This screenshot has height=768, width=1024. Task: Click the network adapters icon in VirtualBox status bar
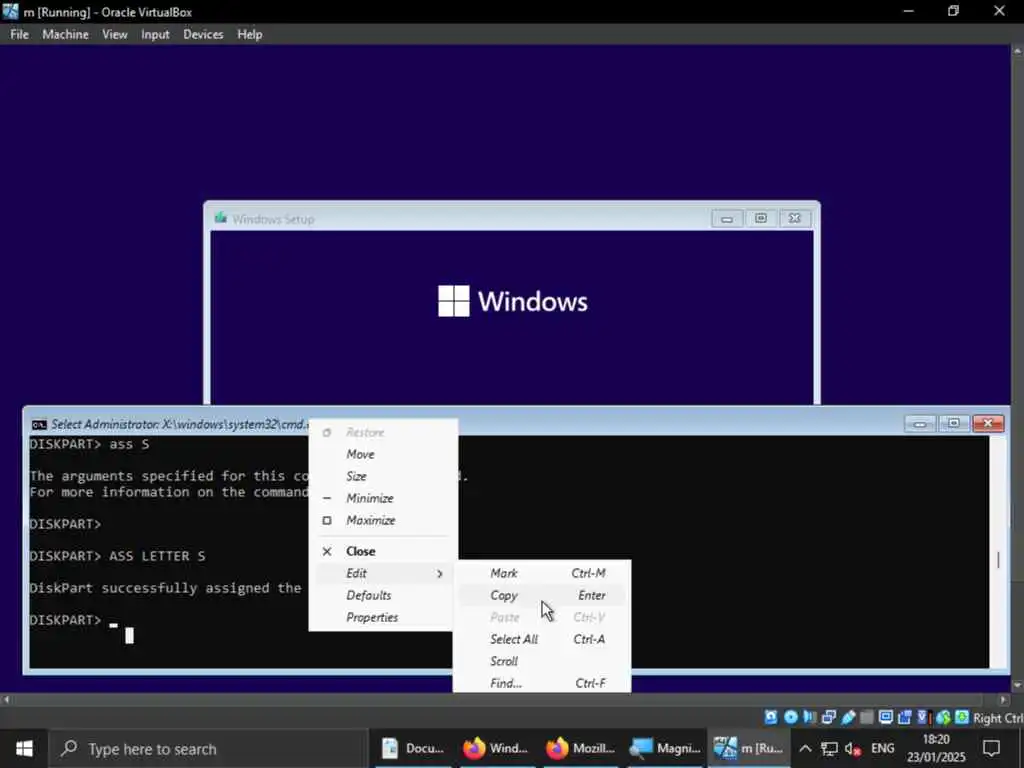click(x=829, y=717)
